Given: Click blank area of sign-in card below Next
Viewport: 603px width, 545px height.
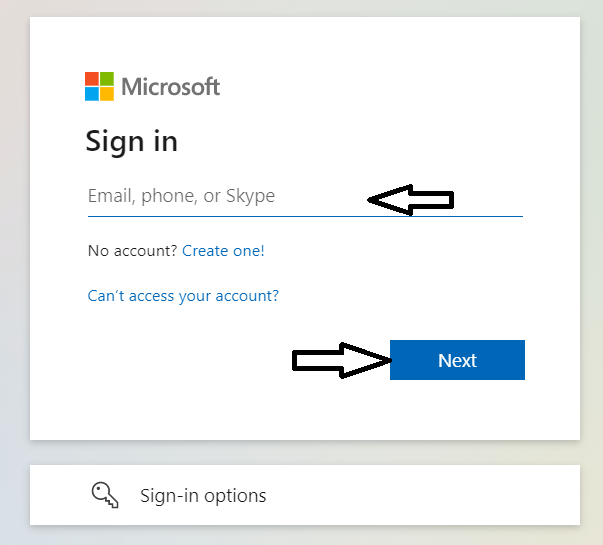Looking at the screenshot, I should pyautogui.click(x=305, y=412).
